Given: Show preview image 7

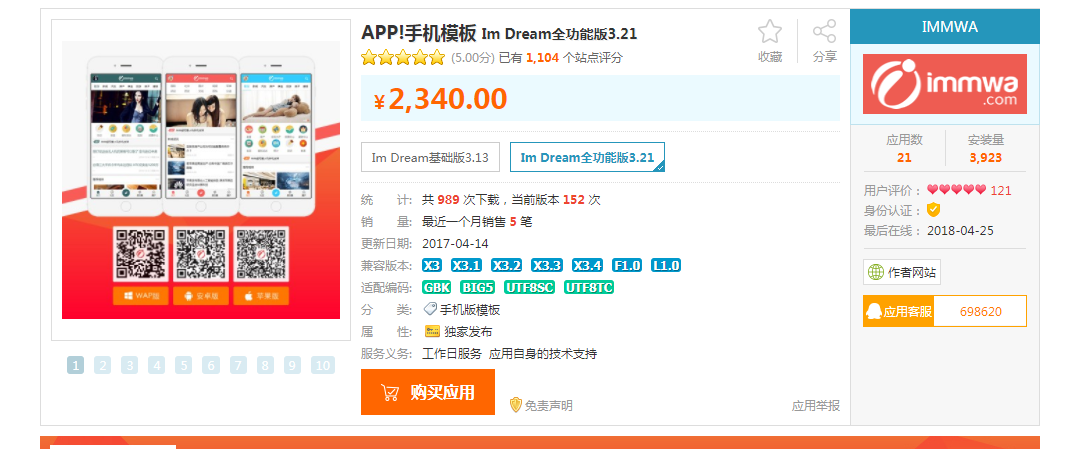Looking at the screenshot, I should 238,365.
